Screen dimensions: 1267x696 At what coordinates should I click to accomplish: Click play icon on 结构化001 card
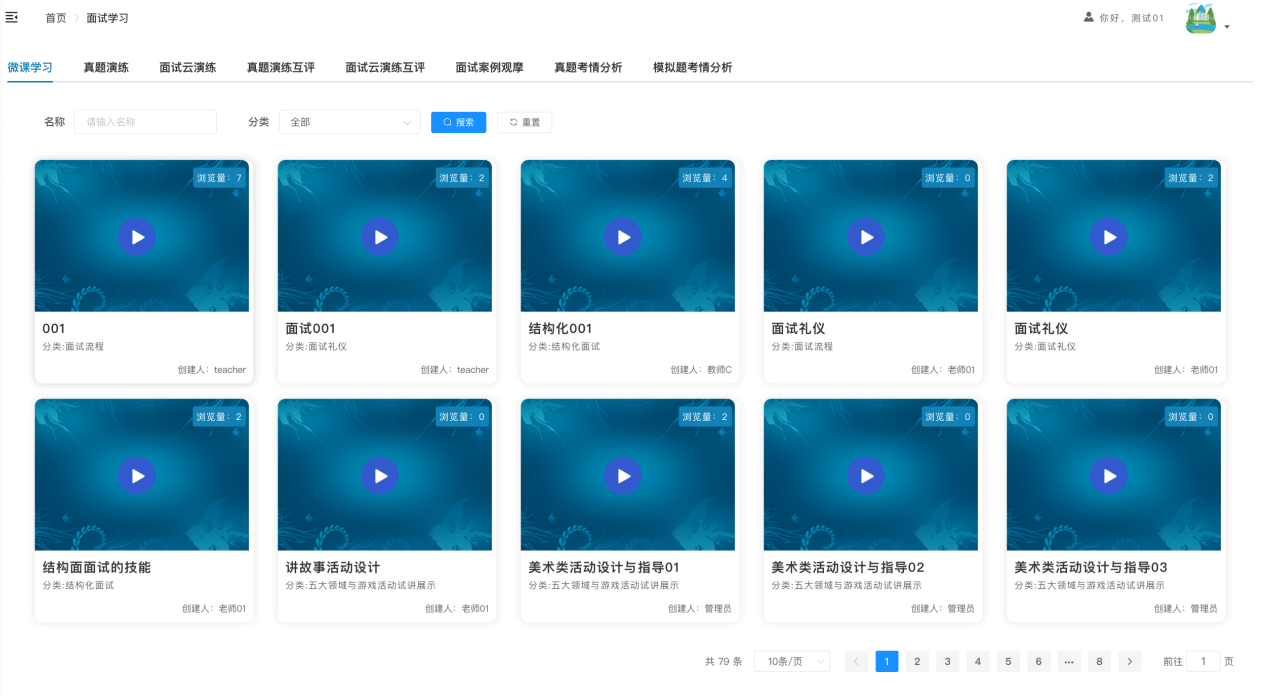click(x=623, y=237)
